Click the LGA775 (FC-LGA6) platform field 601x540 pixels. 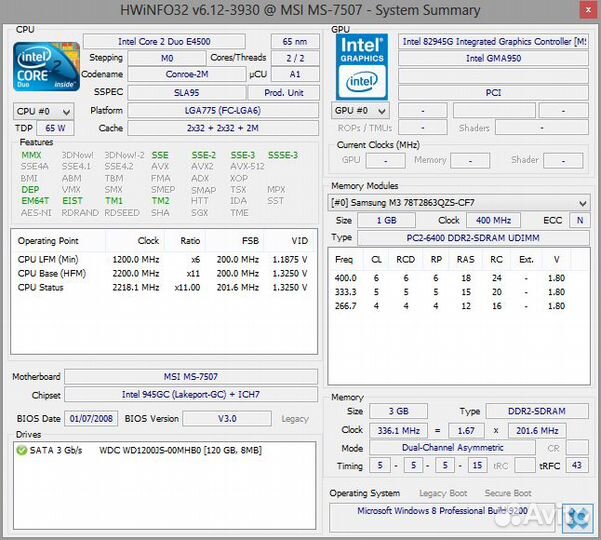223,110
